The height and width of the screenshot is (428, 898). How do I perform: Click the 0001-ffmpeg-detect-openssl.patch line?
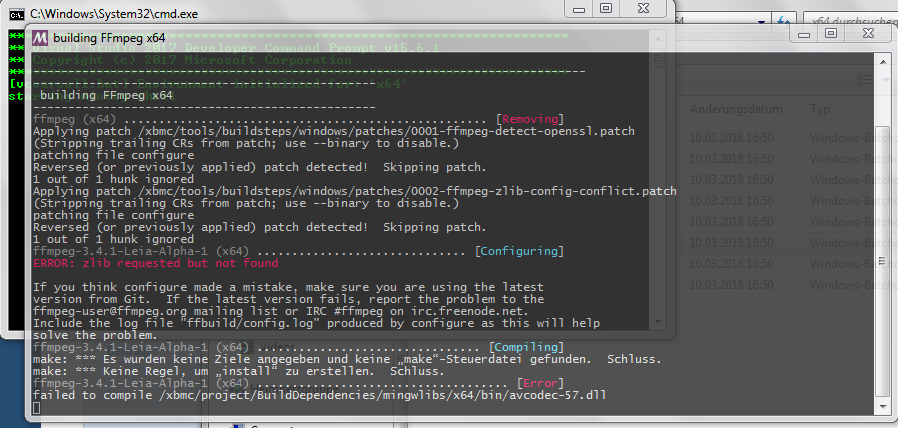[334, 131]
